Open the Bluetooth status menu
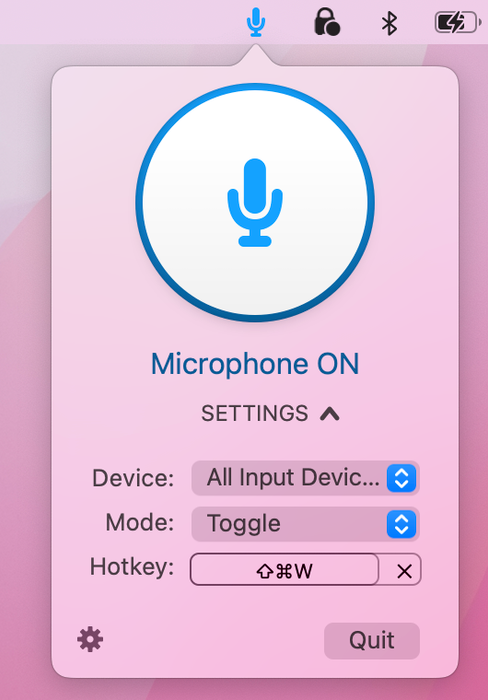 389,23
